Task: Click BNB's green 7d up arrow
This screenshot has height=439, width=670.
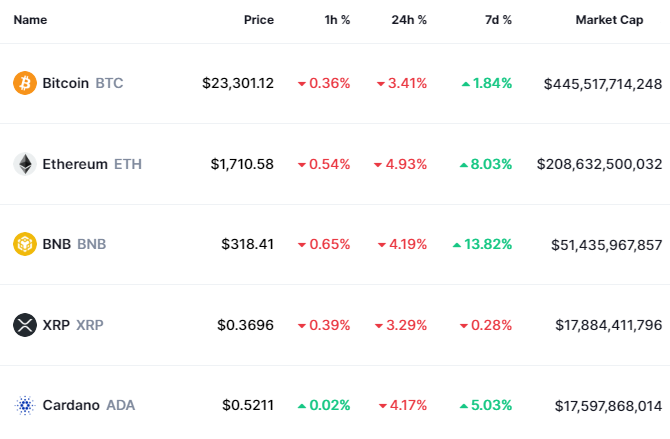Action: point(457,244)
